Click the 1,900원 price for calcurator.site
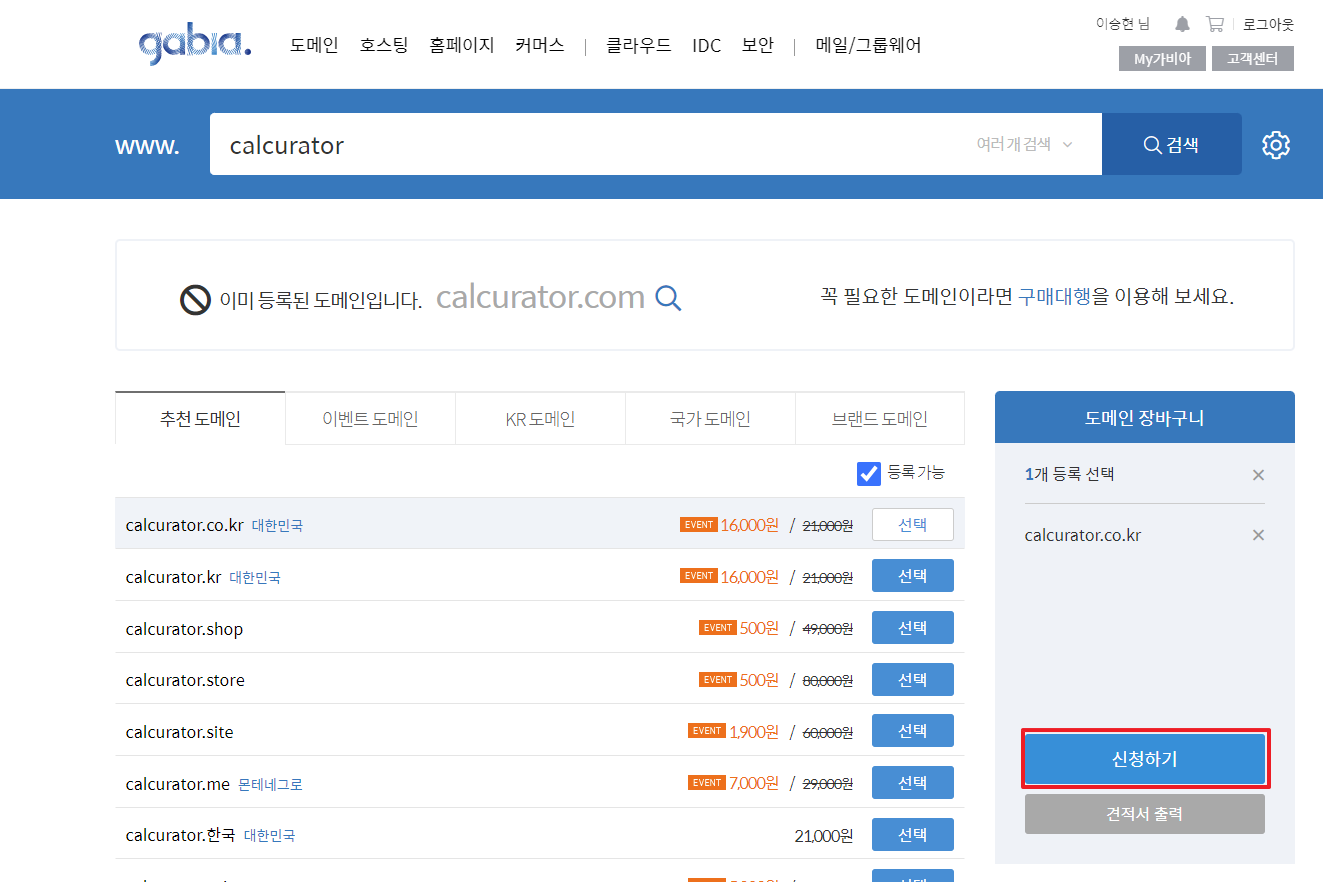This screenshot has width=1323, height=882. pyautogui.click(x=754, y=731)
